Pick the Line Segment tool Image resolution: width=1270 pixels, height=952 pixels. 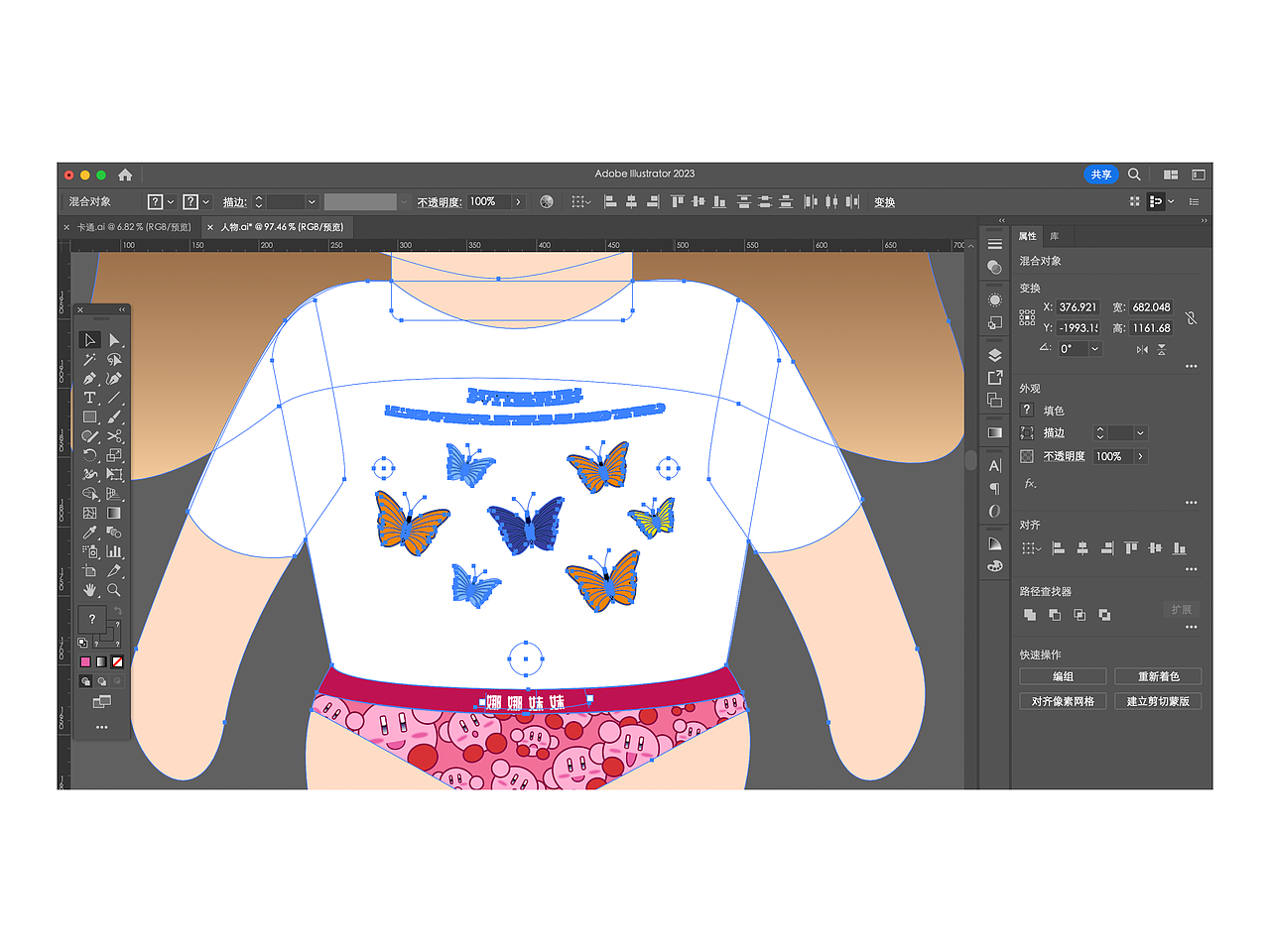pos(114,398)
